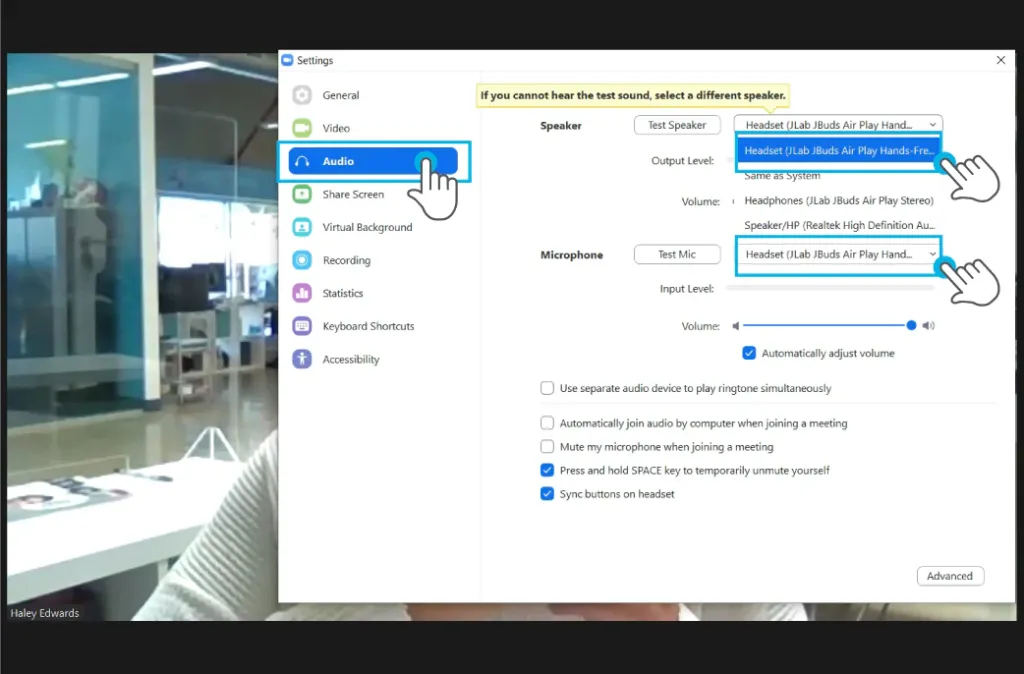Viewport: 1024px width, 674px height.
Task: Open Statistics in the sidebar
Action: (x=342, y=293)
